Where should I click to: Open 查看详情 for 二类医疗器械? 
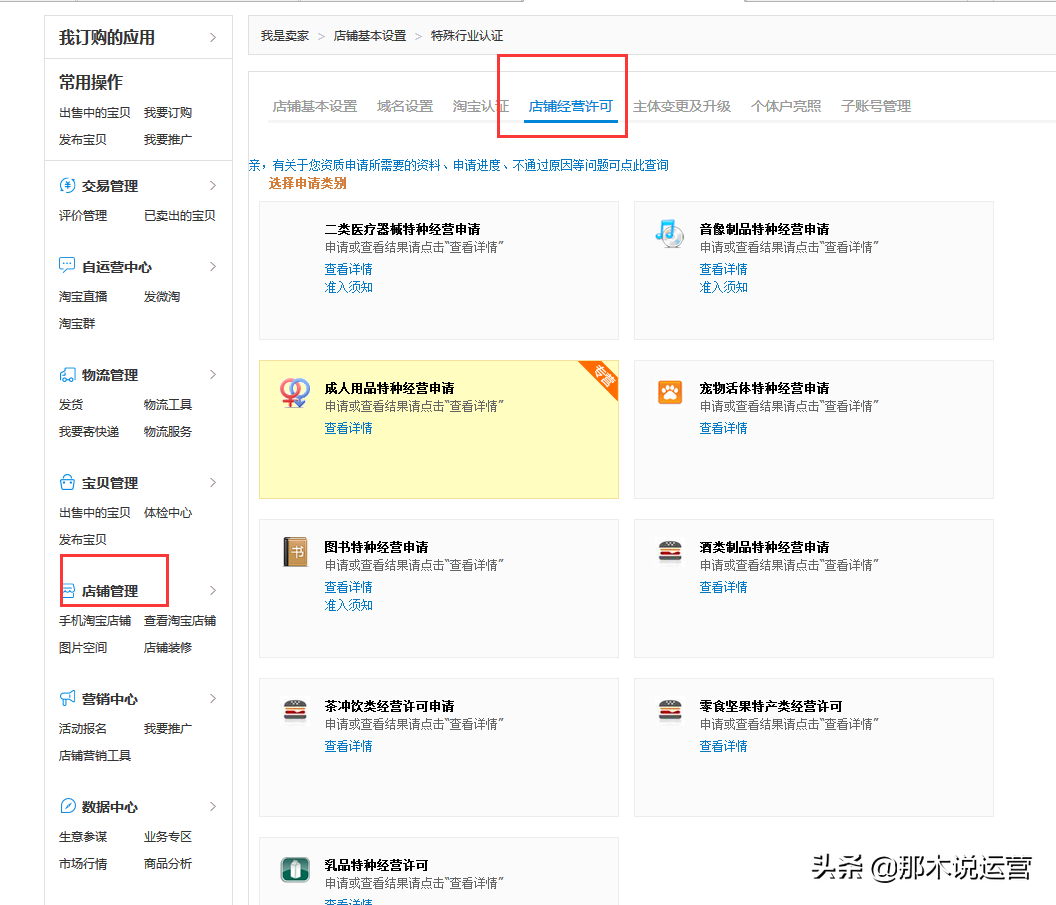(348, 269)
